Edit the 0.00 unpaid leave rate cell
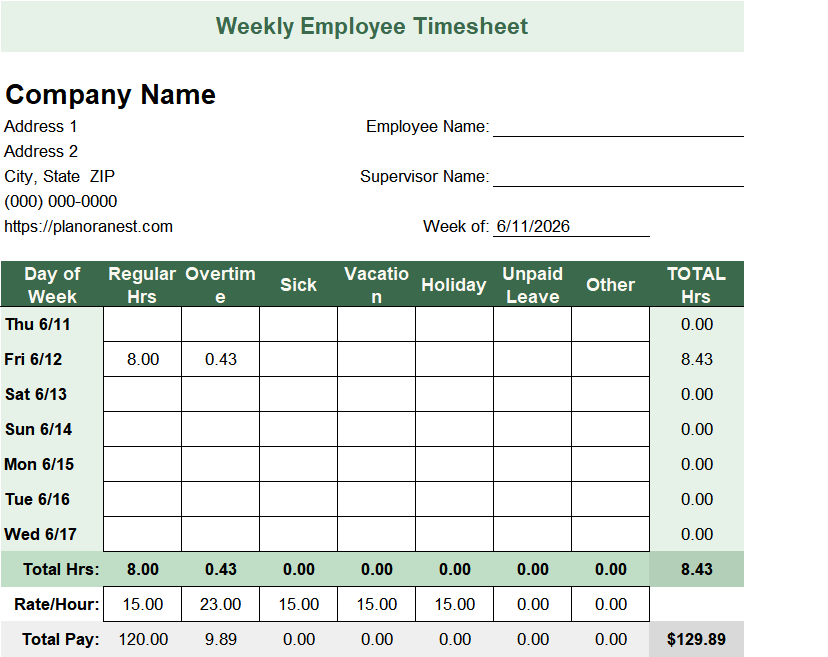Image resolution: width=828 pixels, height=657 pixels. point(532,604)
